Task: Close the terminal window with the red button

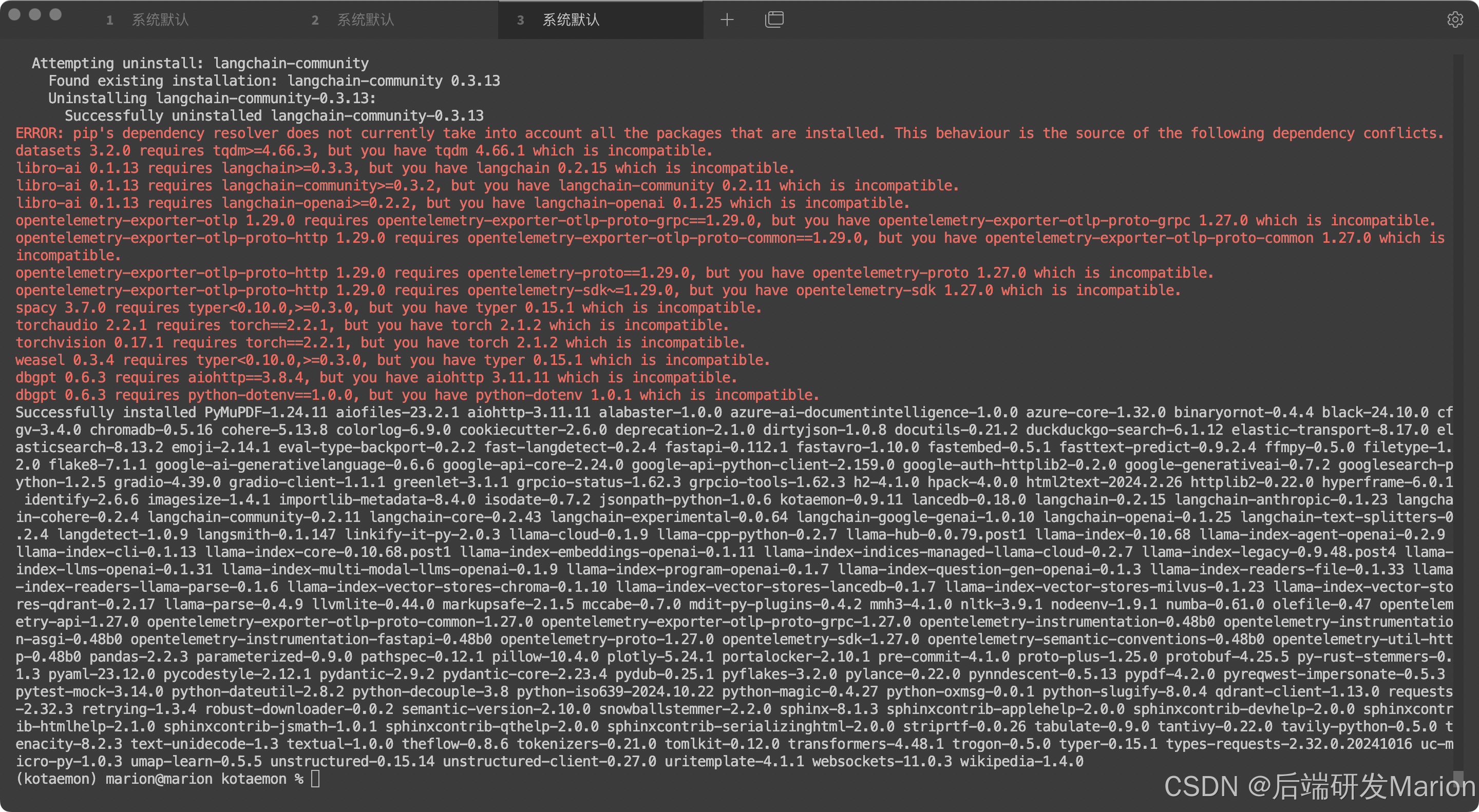Action: (x=14, y=14)
